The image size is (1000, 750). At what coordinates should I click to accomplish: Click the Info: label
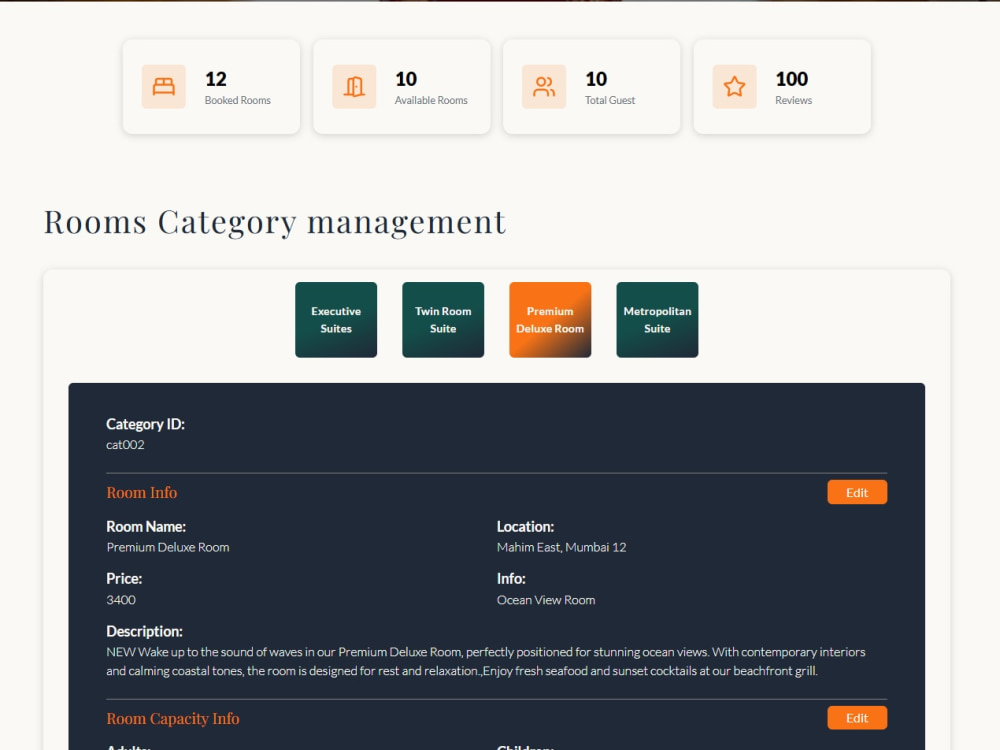(x=511, y=578)
